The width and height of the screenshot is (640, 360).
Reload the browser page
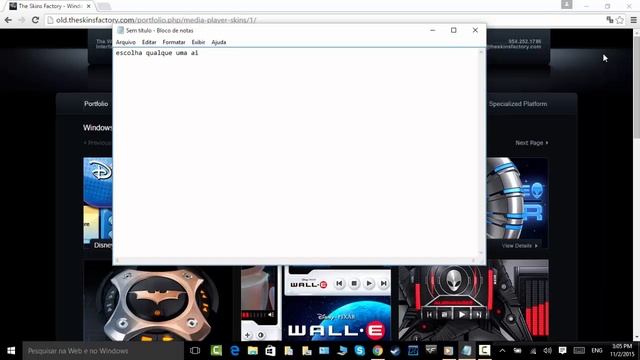click(x=35, y=20)
